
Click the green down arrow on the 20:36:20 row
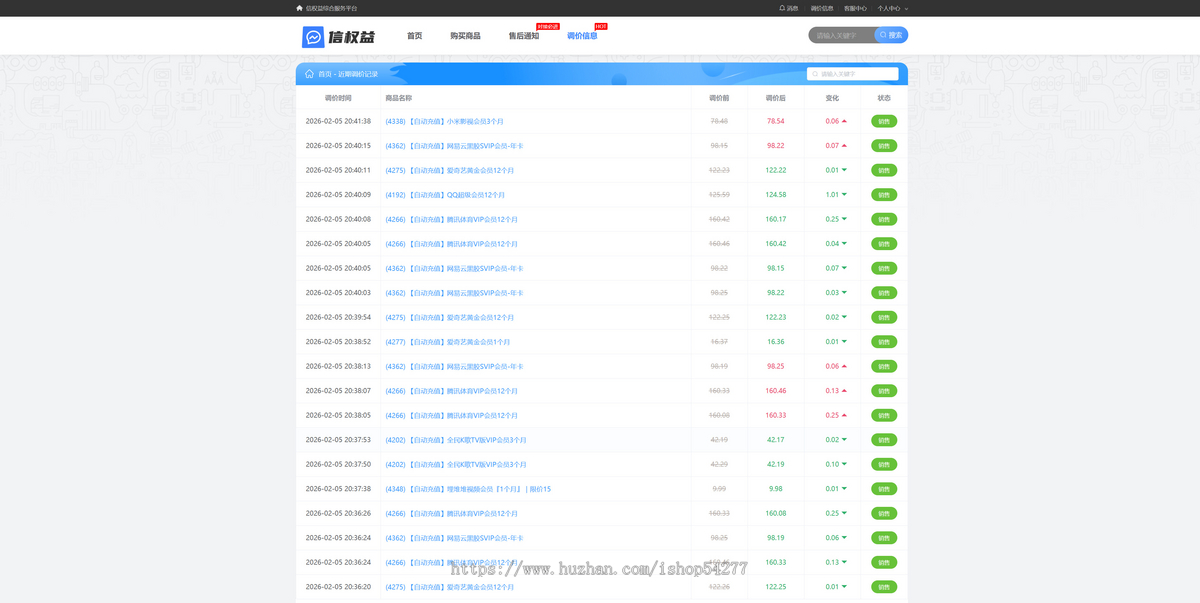[844, 587]
